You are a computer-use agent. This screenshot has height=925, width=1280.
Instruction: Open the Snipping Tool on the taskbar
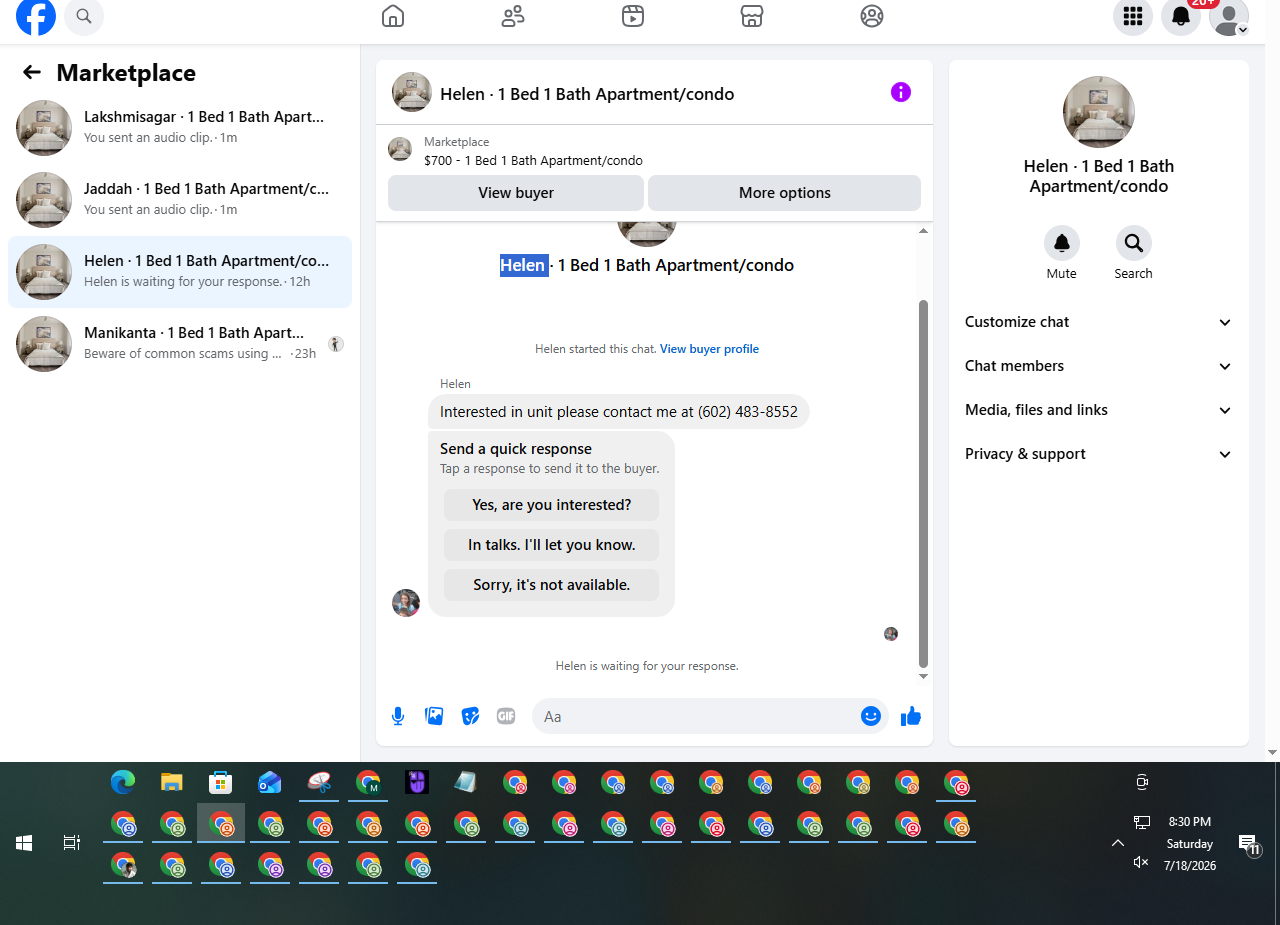[x=319, y=782]
